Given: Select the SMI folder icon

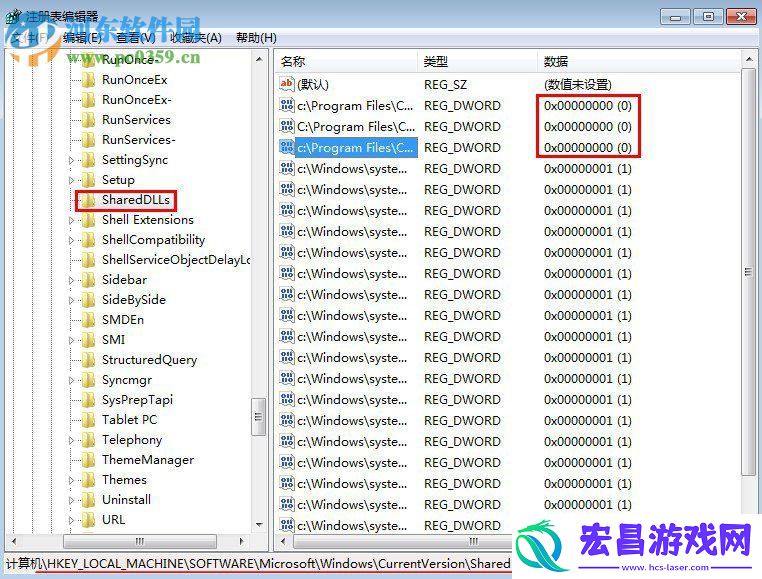Looking at the screenshot, I should pyautogui.click(x=88, y=340).
